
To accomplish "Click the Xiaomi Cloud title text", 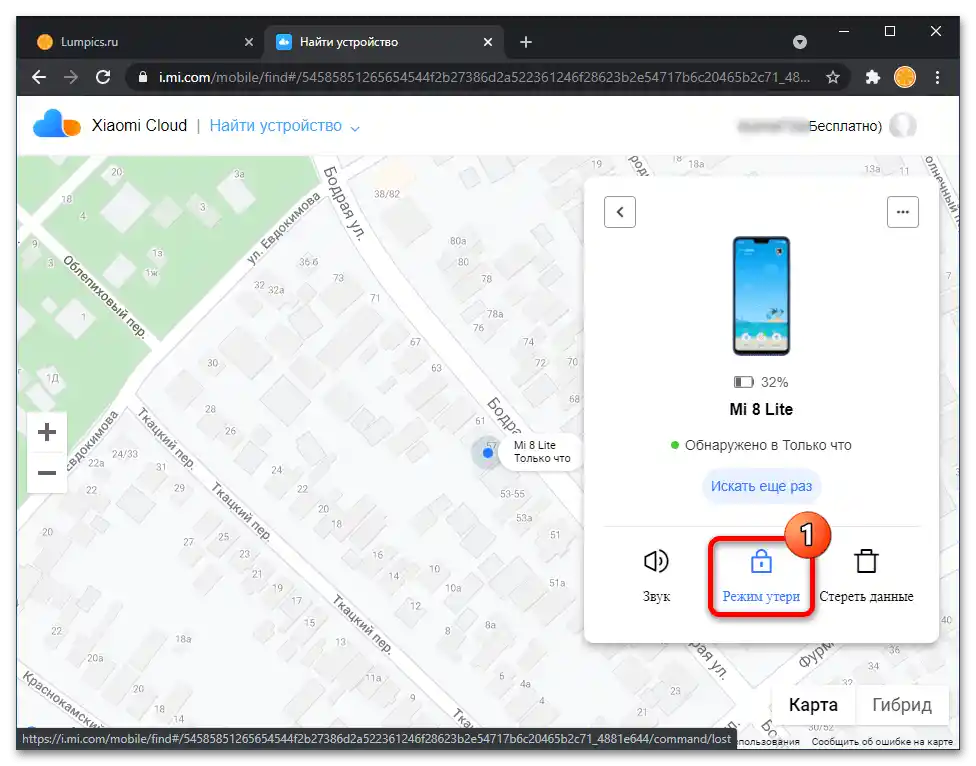I will coord(139,125).
